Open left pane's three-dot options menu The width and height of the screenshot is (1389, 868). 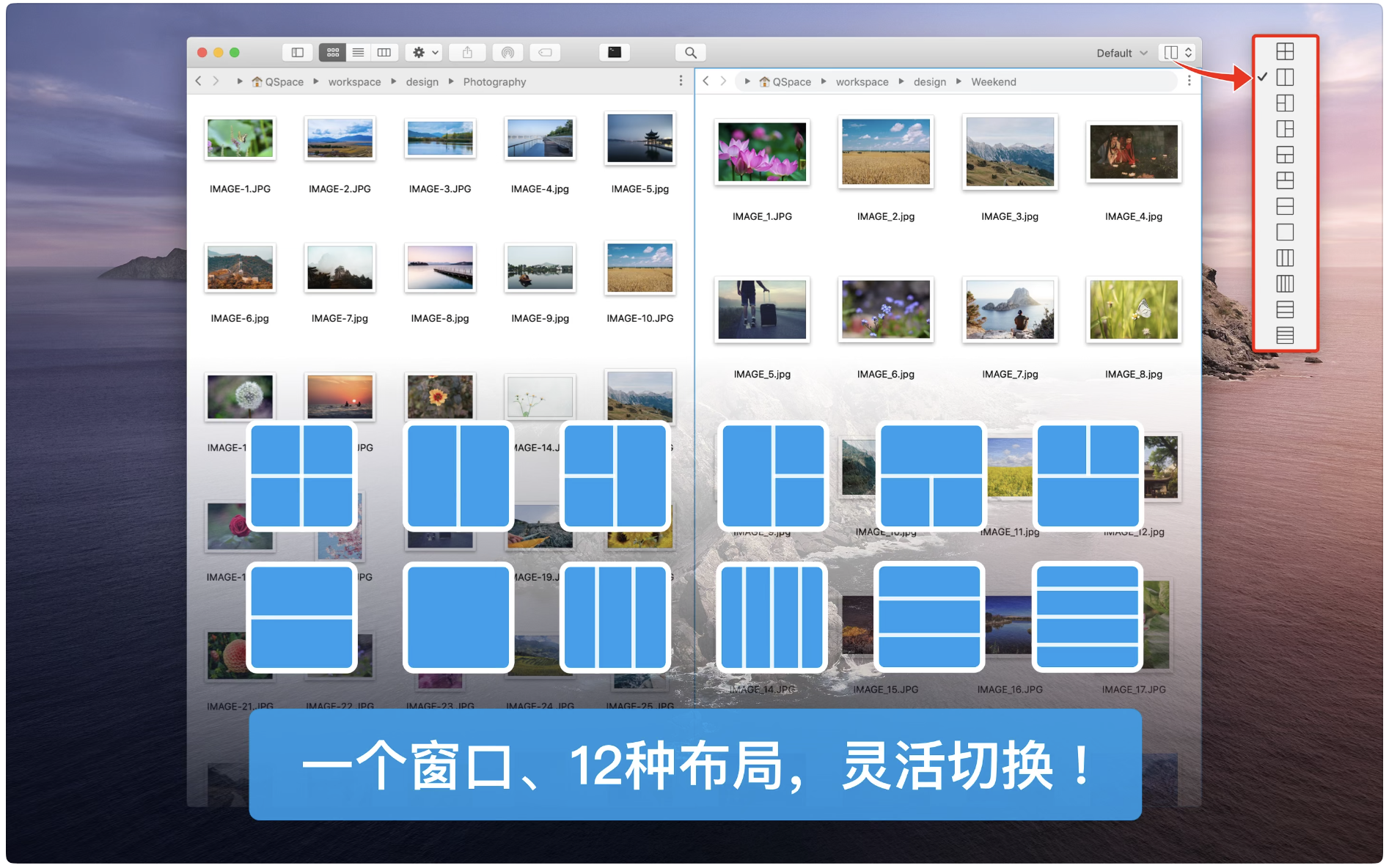681,81
